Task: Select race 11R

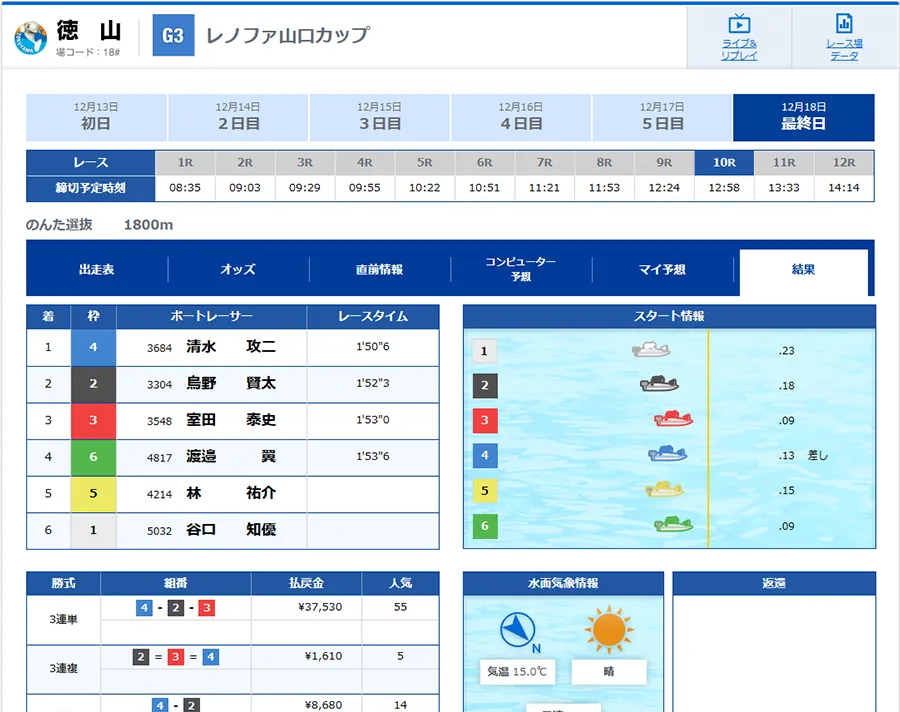Action: [x=784, y=162]
